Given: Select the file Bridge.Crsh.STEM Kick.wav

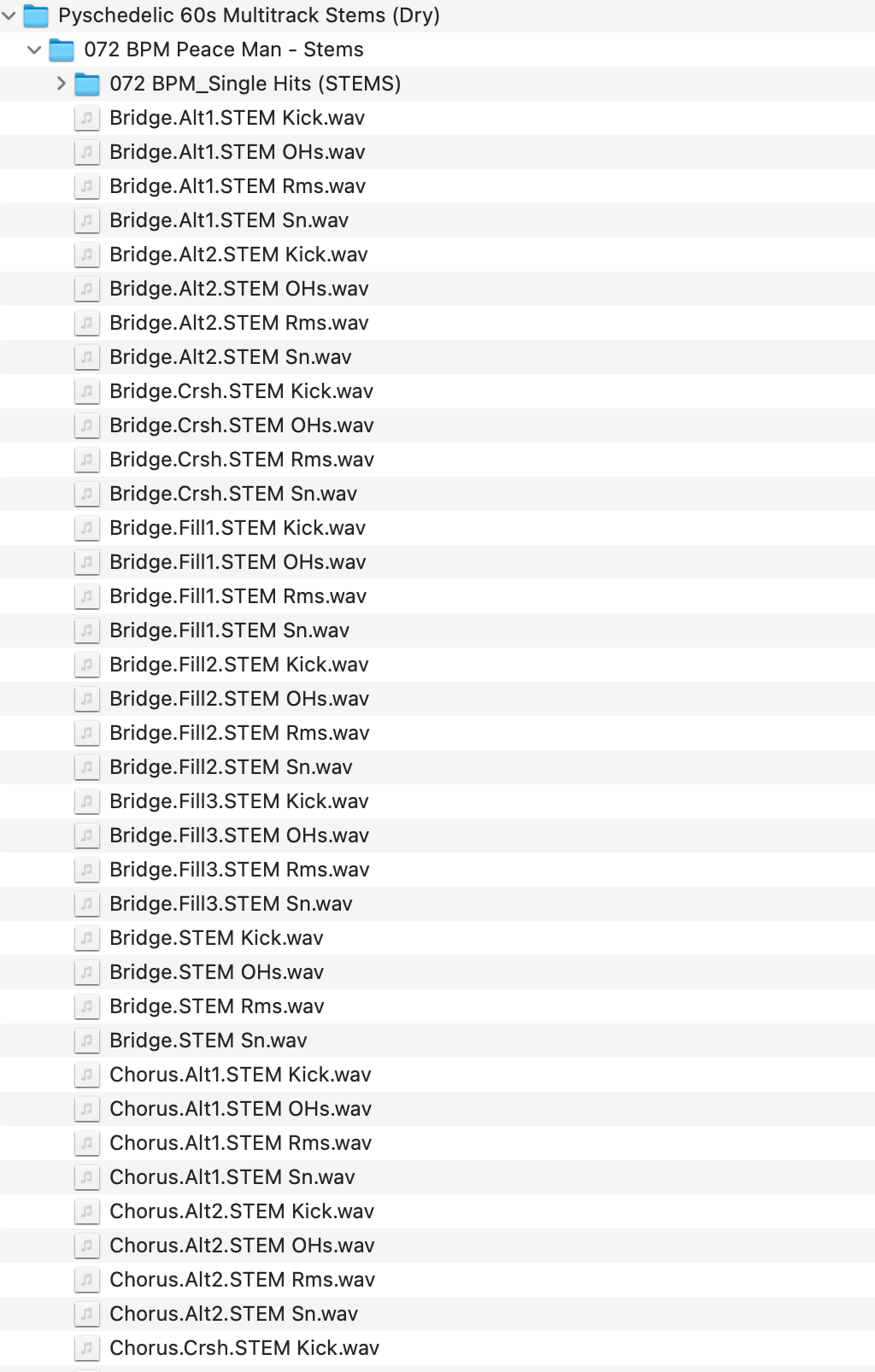Looking at the screenshot, I should click(x=241, y=391).
